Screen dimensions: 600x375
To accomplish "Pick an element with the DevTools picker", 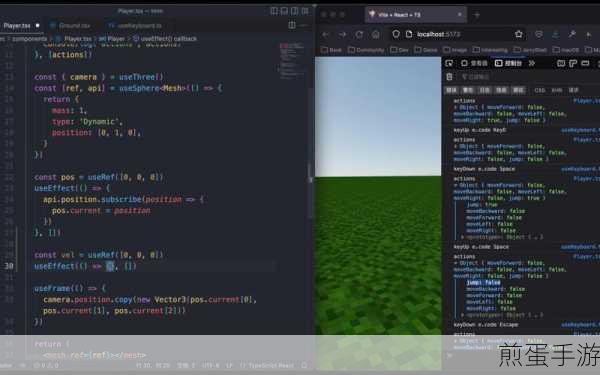I will [449, 63].
